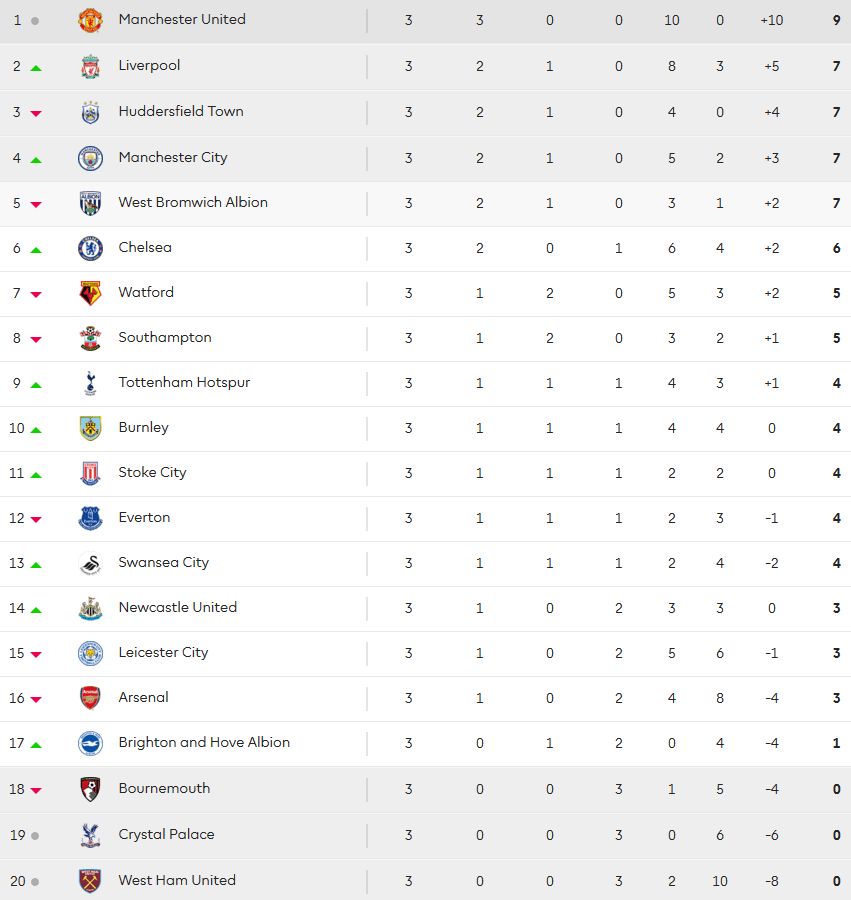
Task: Click the West Ham United crest
Action: [90, 881]
